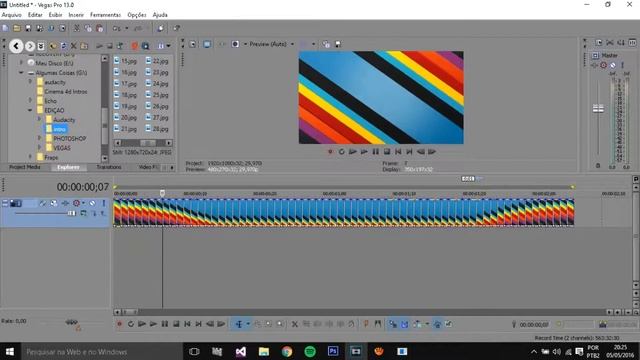Save preview snapshot to file
This screenshot has height=360, width=640.
tap(338, 44)
